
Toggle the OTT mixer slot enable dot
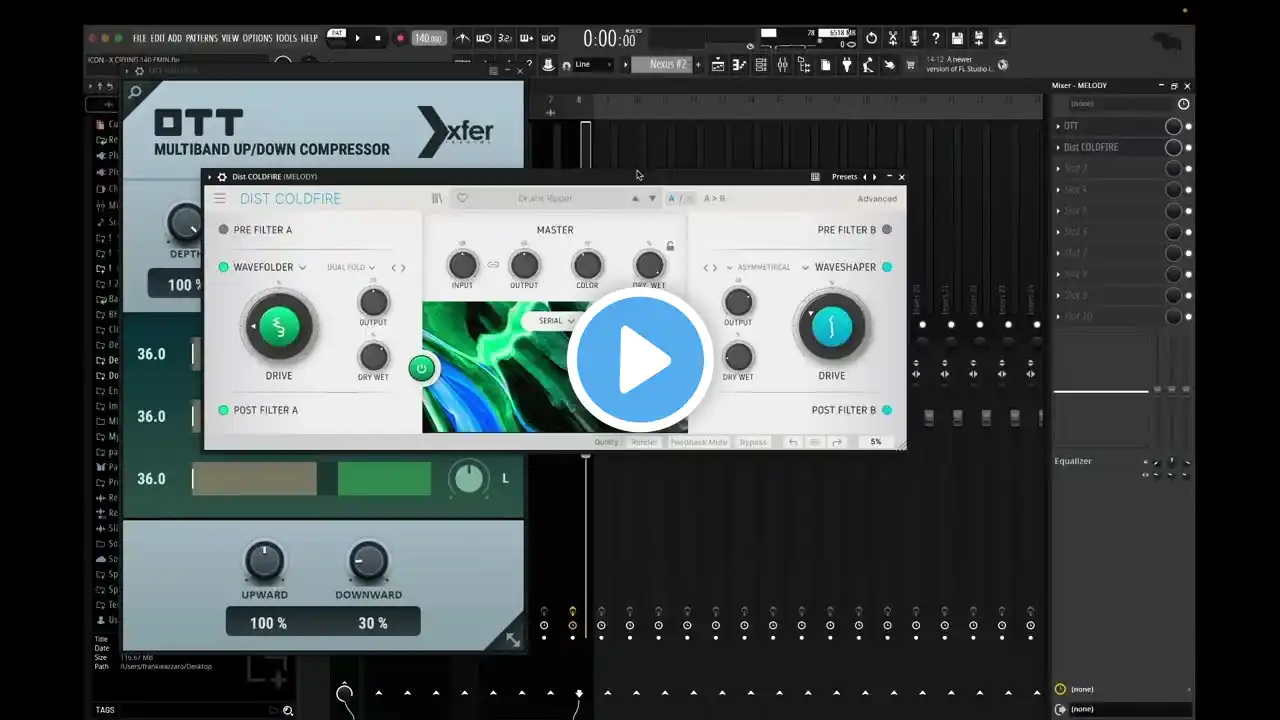pyautogui.click(x=1188, y=127)
